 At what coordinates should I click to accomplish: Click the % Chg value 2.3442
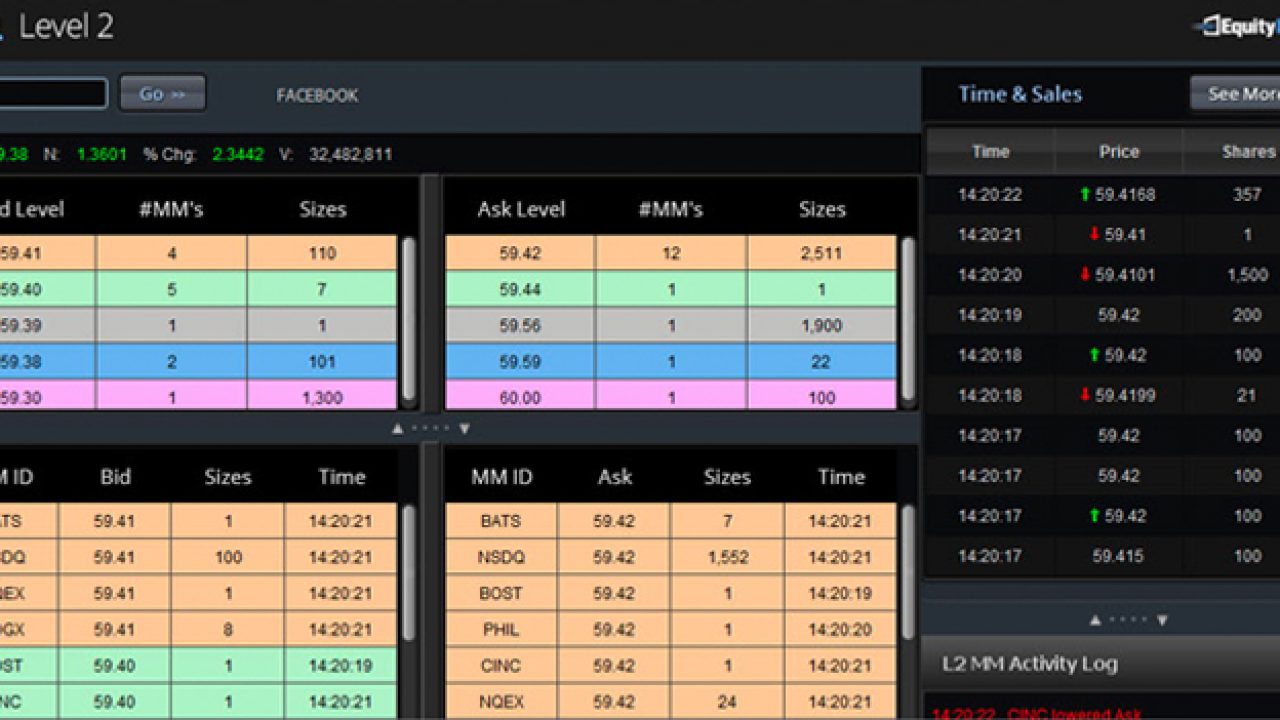pos(238,154)
